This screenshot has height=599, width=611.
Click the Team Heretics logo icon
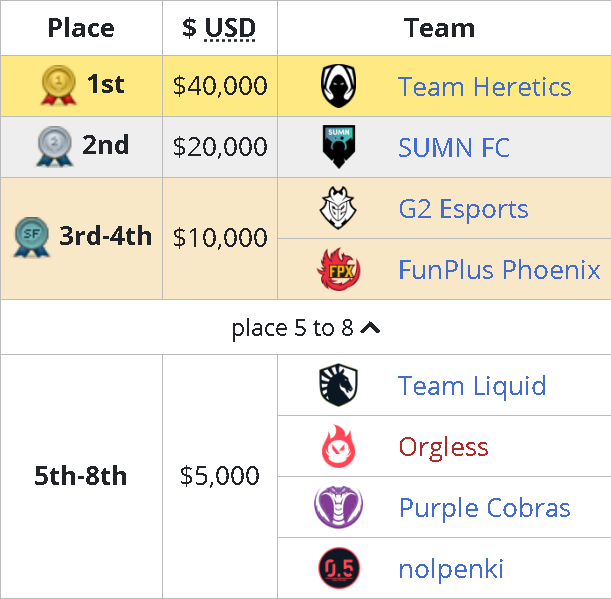click(339, 87)
